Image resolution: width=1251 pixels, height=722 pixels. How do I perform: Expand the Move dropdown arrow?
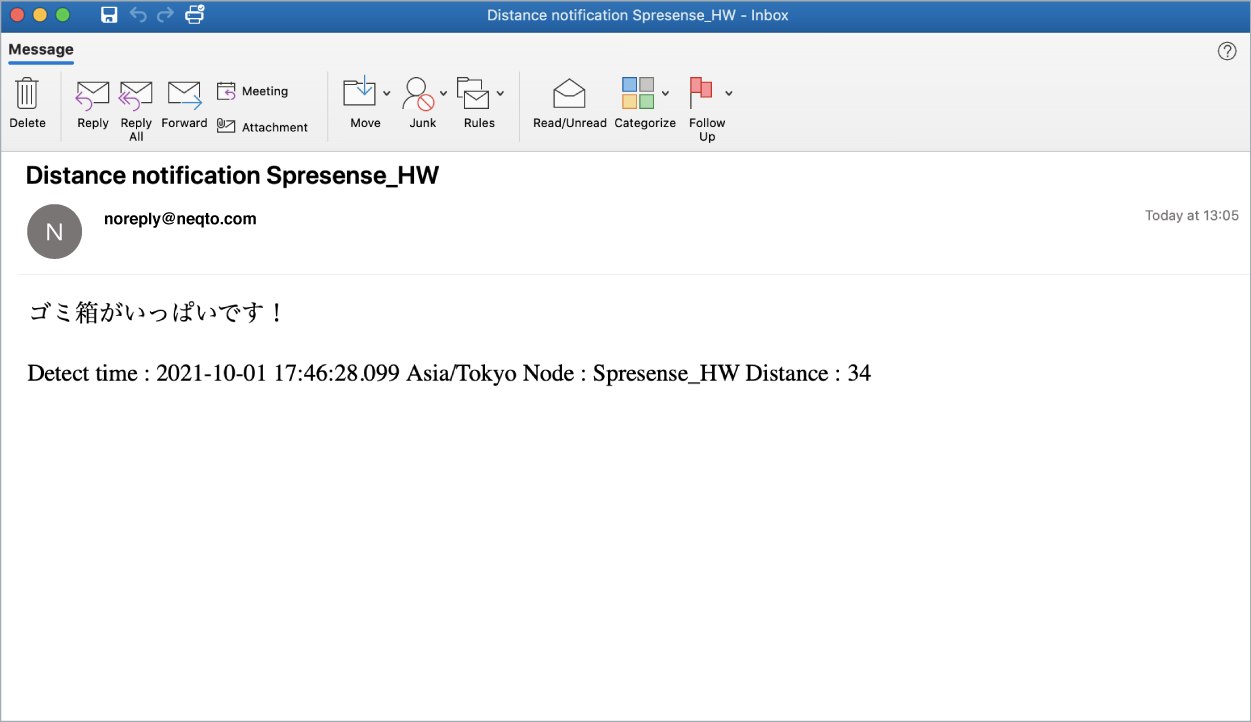coord(386,92)
